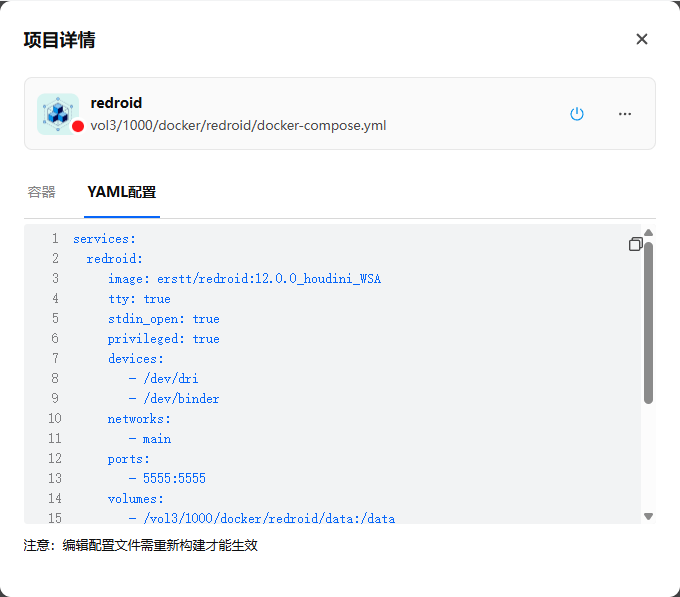The image size is (680, 597).
Task: Close the project details dialog
Action: [641, 39]
